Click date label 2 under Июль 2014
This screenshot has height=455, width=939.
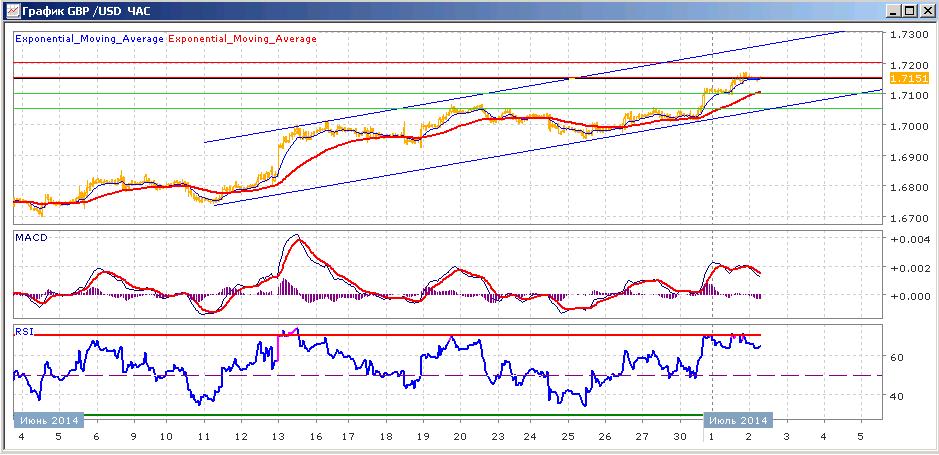[x=749, y=436]
